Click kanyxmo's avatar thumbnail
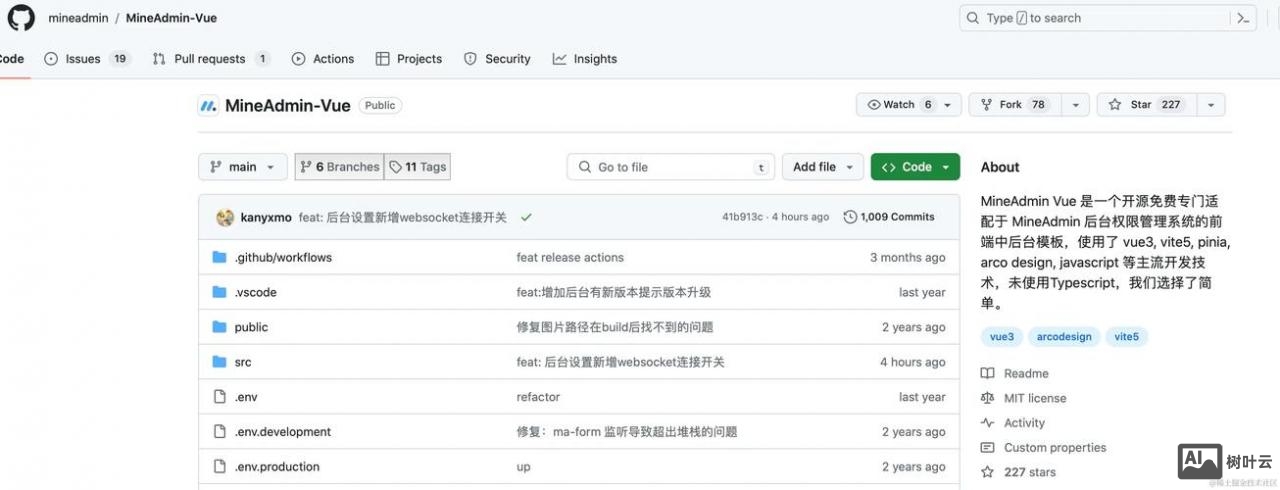1280x490 pixels. pos(225,217)
